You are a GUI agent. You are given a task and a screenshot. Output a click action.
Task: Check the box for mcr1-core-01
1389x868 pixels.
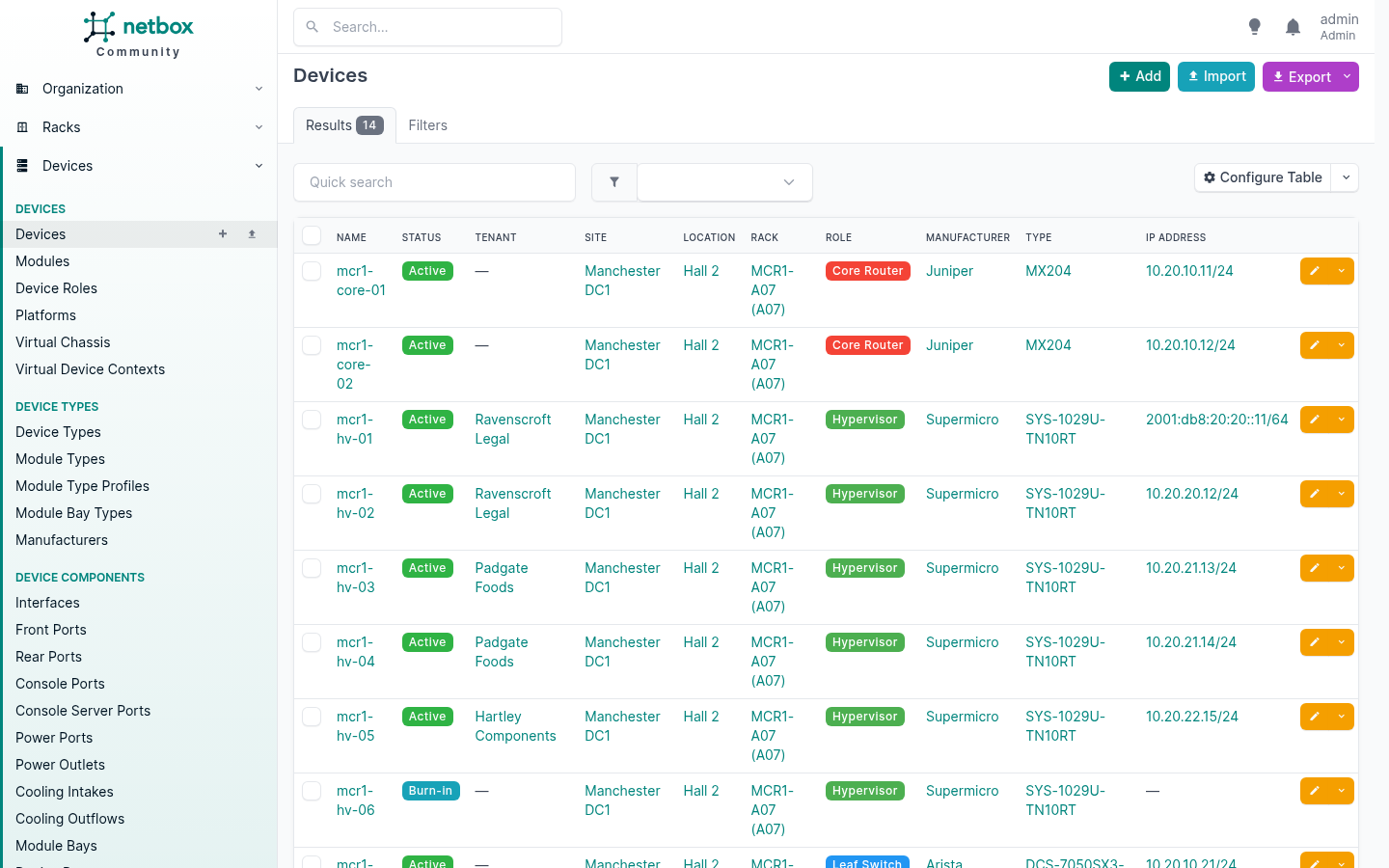(x=312, y=271)
